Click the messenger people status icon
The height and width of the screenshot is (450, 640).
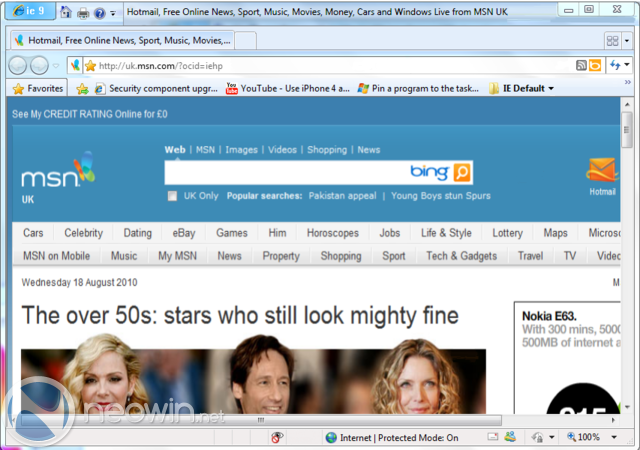click(x=510, y=437)
